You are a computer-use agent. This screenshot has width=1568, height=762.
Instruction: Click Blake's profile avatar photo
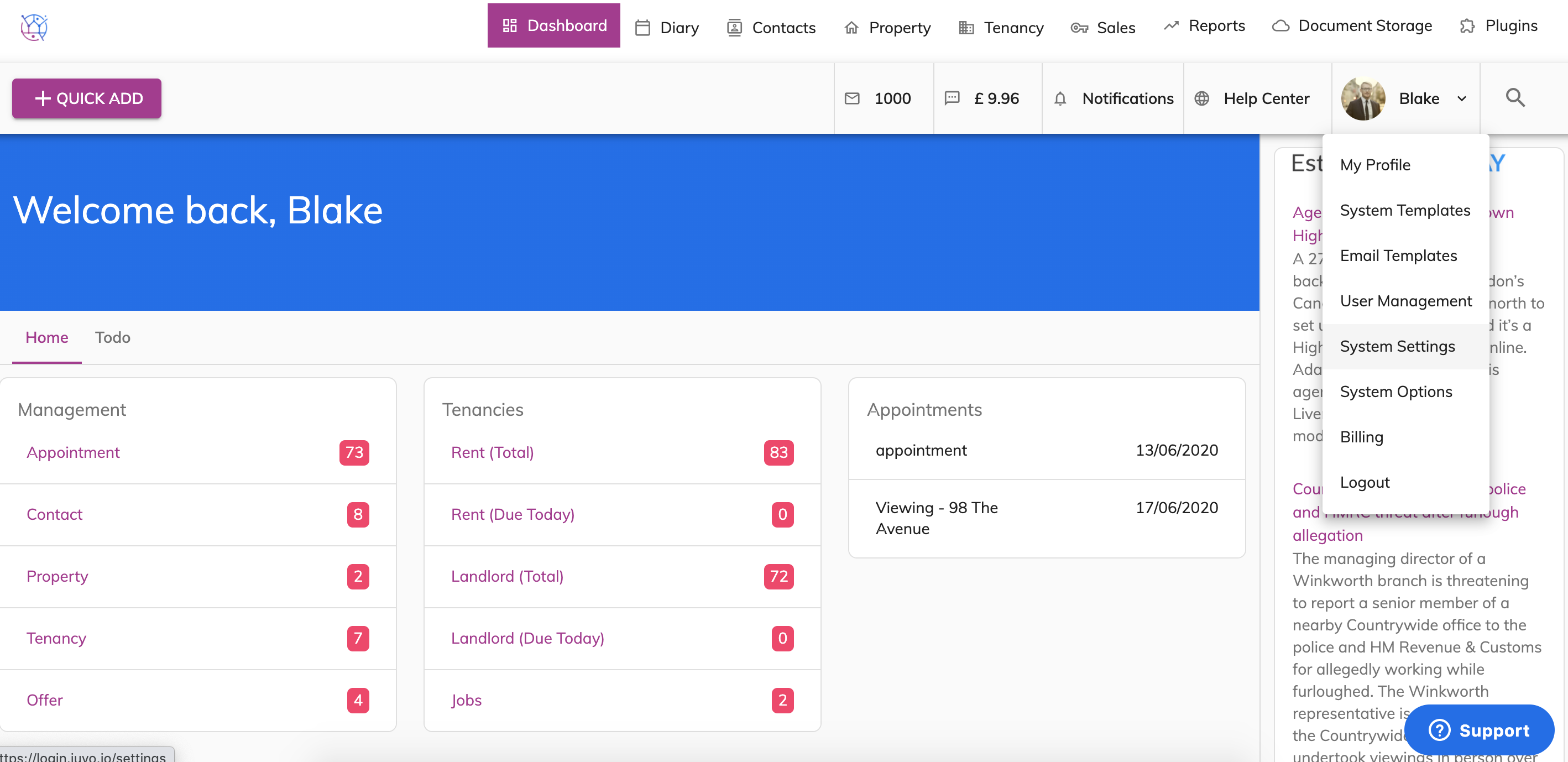(1363, 98)
